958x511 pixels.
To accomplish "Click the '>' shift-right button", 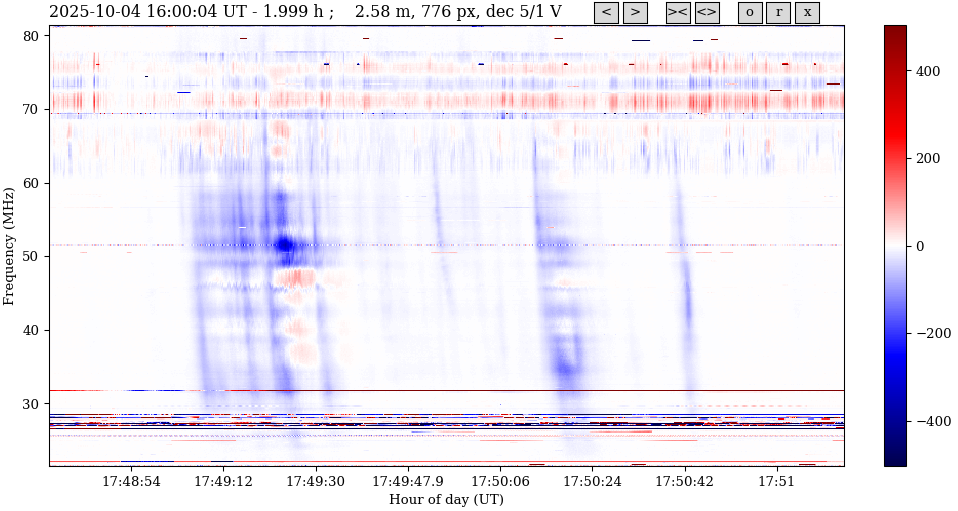I will click(x=635, y=13).
